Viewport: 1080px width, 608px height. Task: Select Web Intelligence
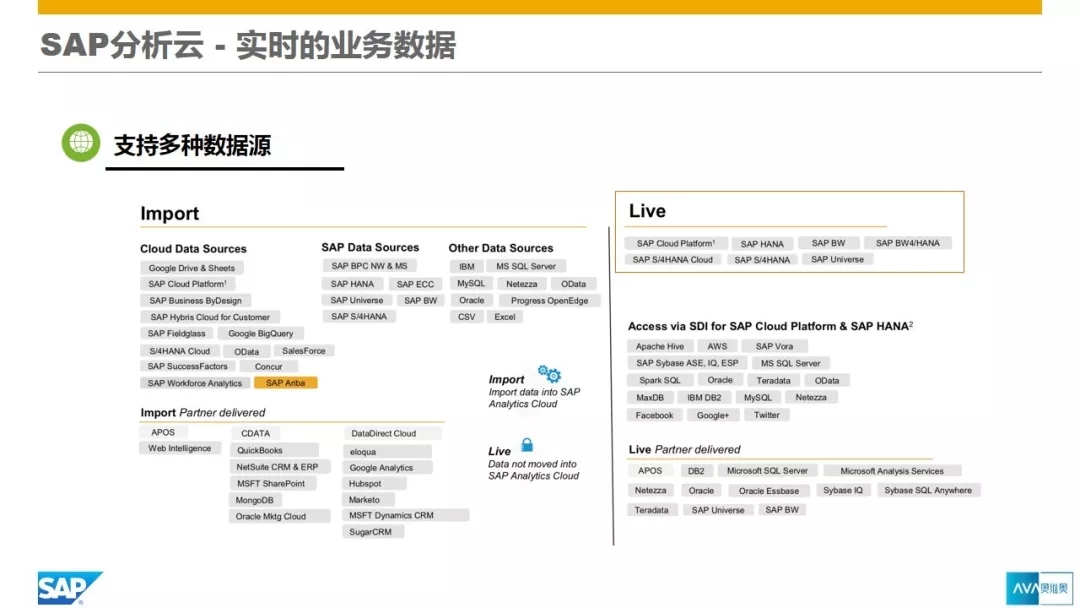(x=180, y=448)
